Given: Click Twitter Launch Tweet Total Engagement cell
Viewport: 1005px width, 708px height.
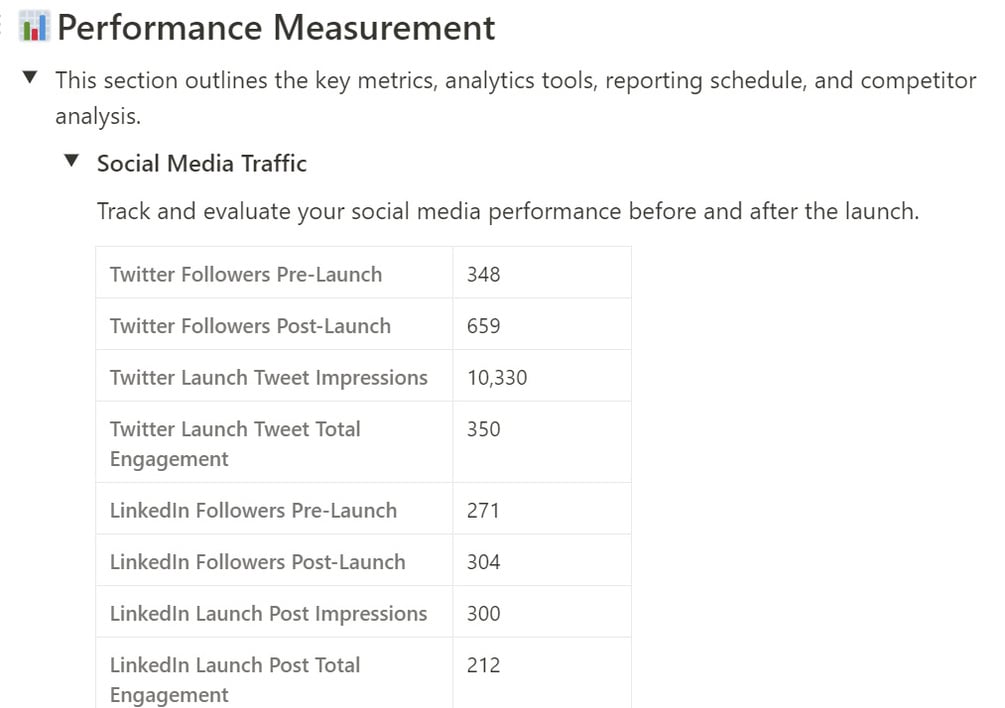Looking at the screenshot, I should (x=274, y=442).
